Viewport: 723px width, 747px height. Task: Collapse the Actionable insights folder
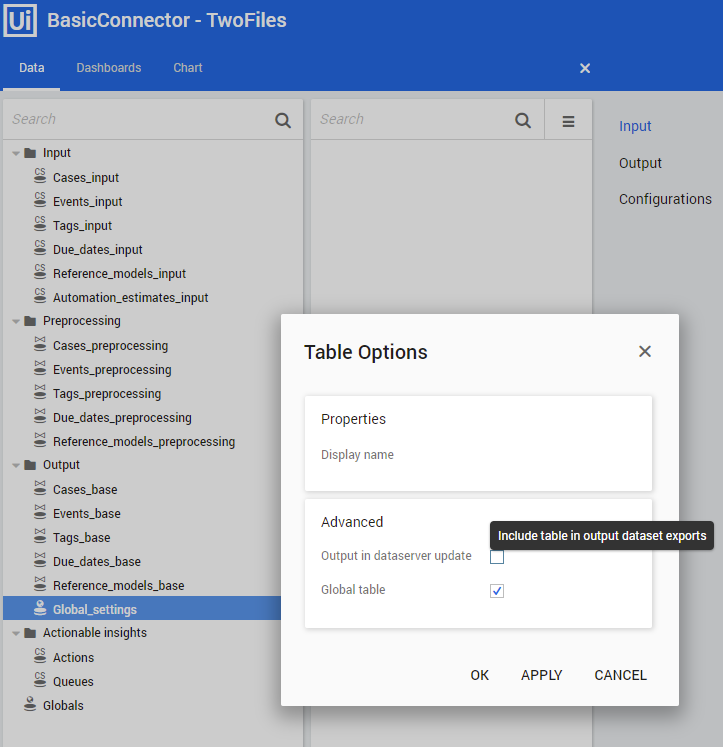tap(16, 634)
